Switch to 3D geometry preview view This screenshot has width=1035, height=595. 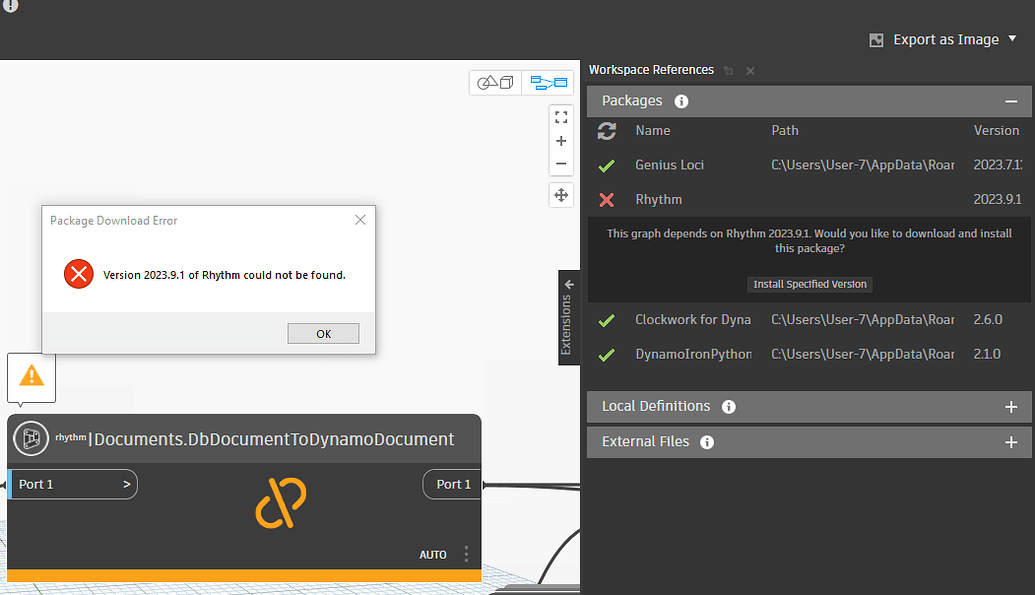[495, 82]
